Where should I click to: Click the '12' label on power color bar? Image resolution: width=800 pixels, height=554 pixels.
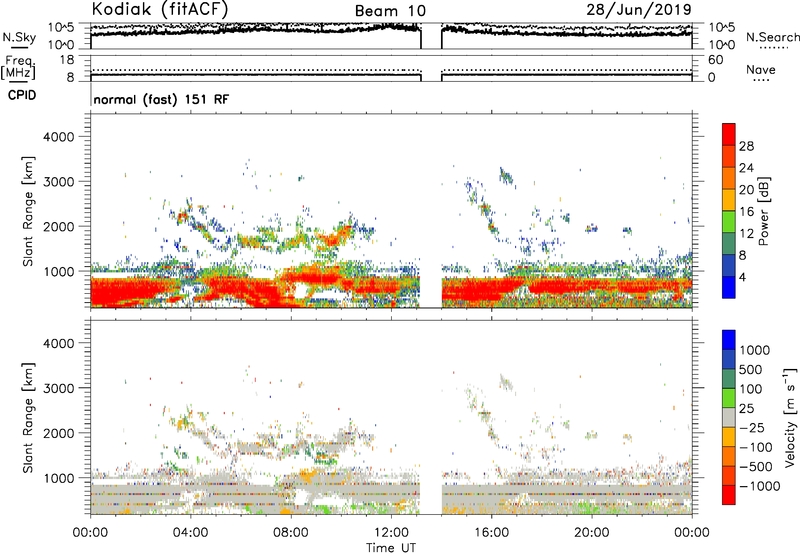(746, 234)
